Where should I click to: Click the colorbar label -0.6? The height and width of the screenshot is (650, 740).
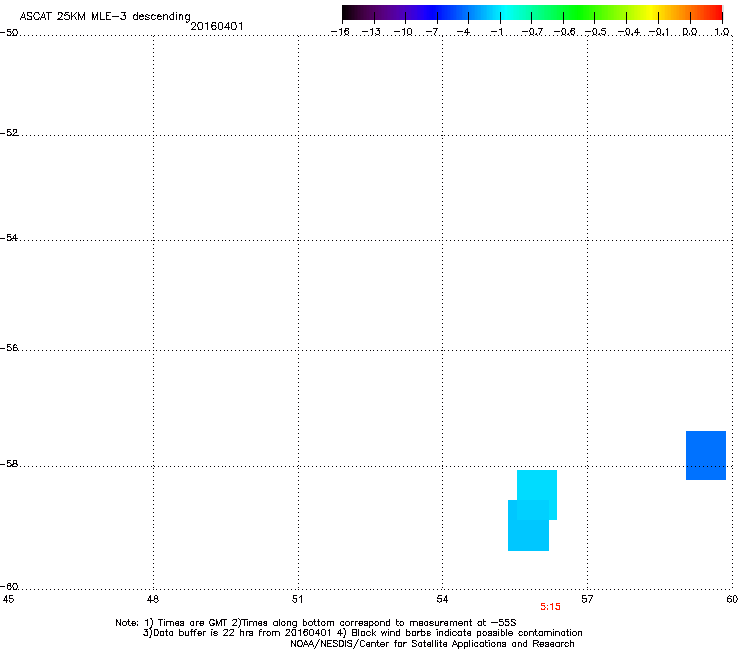[x=564, y=32]
